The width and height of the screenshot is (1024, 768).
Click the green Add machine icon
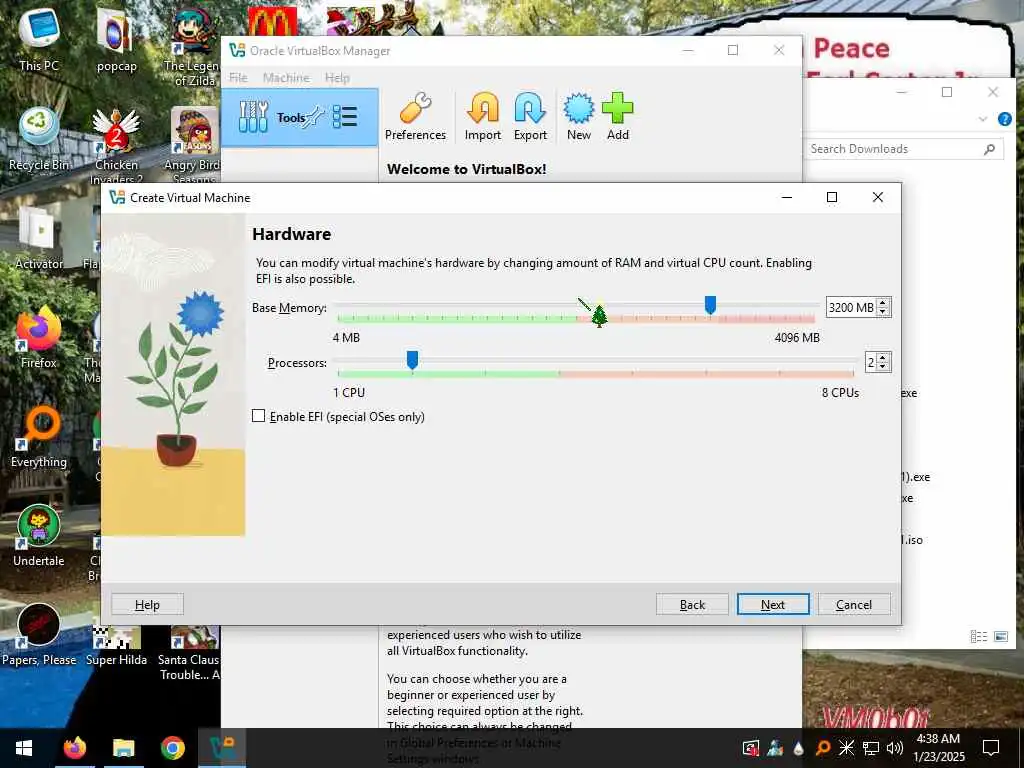[x=617, y=116]
